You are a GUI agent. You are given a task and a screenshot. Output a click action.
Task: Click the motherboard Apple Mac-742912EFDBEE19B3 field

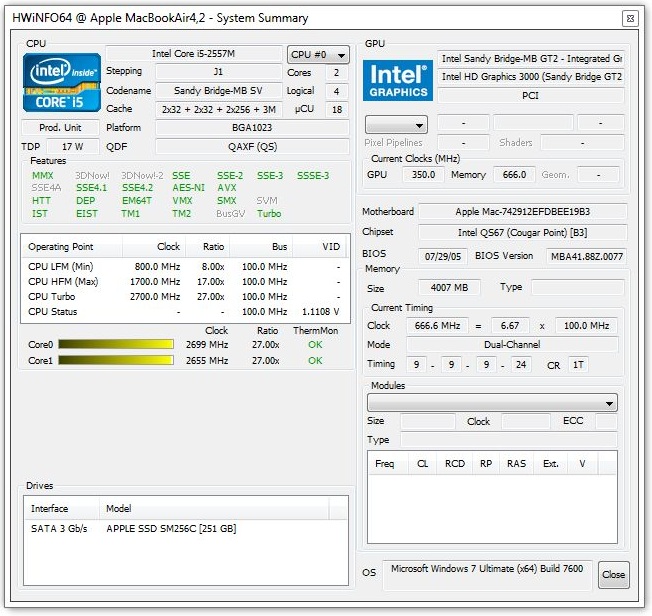[523, 212]
